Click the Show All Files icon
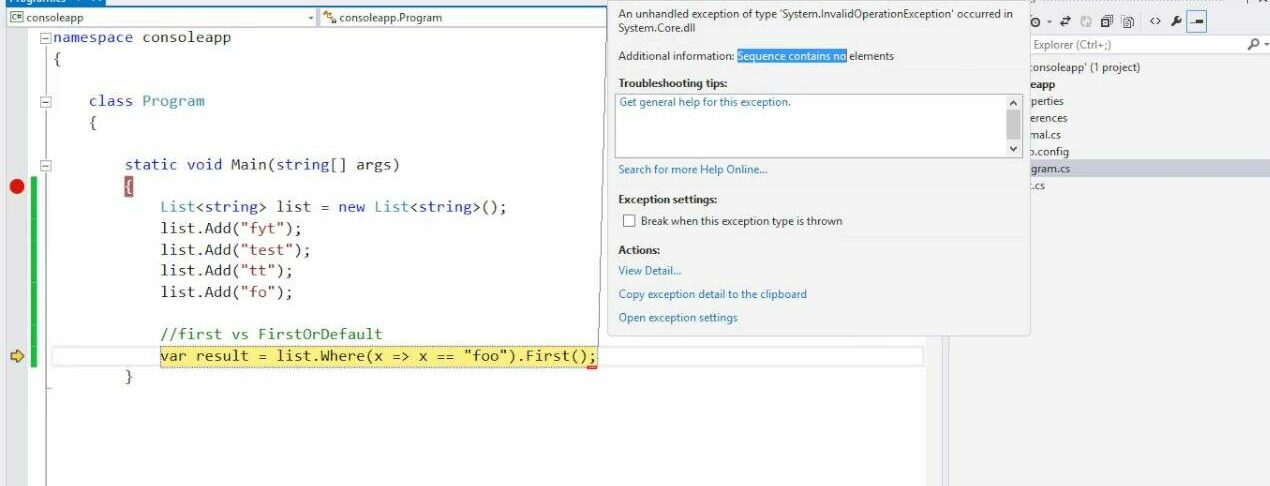The width and height of the screenshot is (1270, 486). 1128,21
